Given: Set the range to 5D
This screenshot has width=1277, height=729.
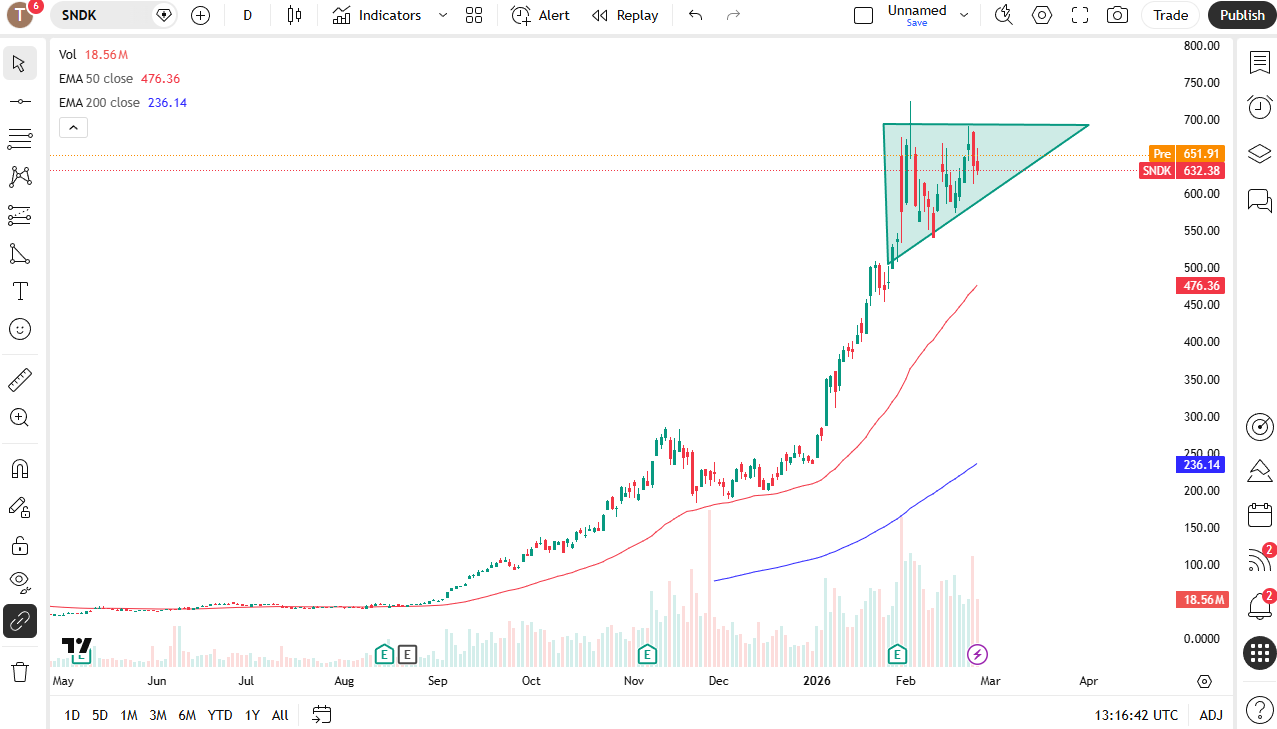Looking at the screenshot, I should [100, 715].
